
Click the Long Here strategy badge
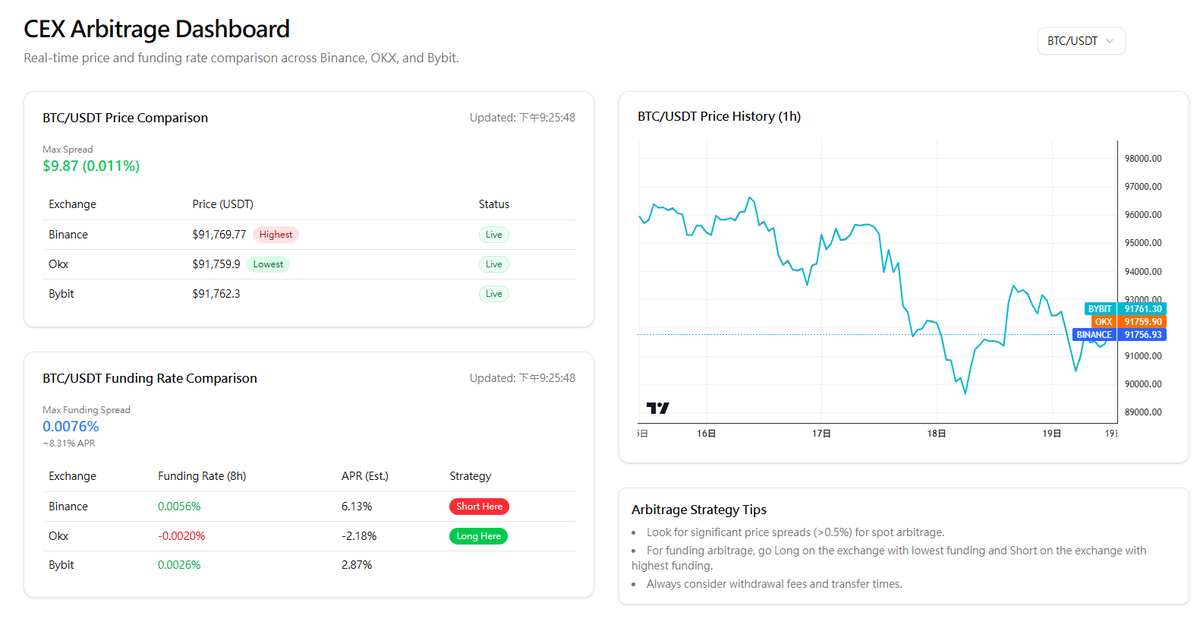point(479,536)
